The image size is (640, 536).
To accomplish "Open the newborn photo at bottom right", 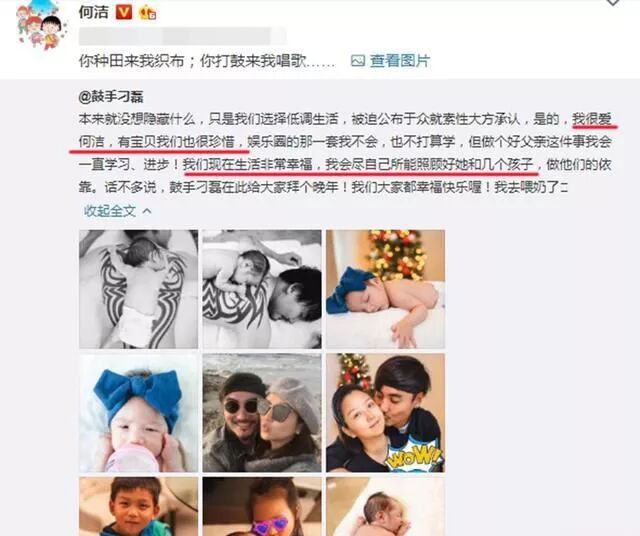I will pyautogui.click(x=385, y=507).
